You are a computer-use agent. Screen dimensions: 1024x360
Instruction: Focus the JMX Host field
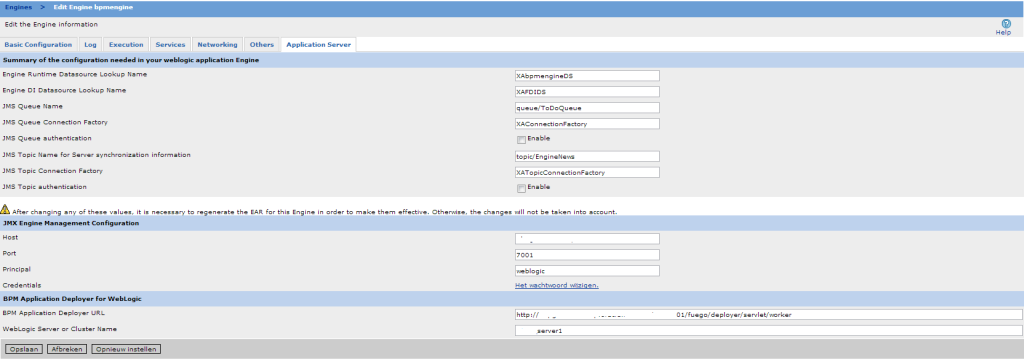point(587,238)
